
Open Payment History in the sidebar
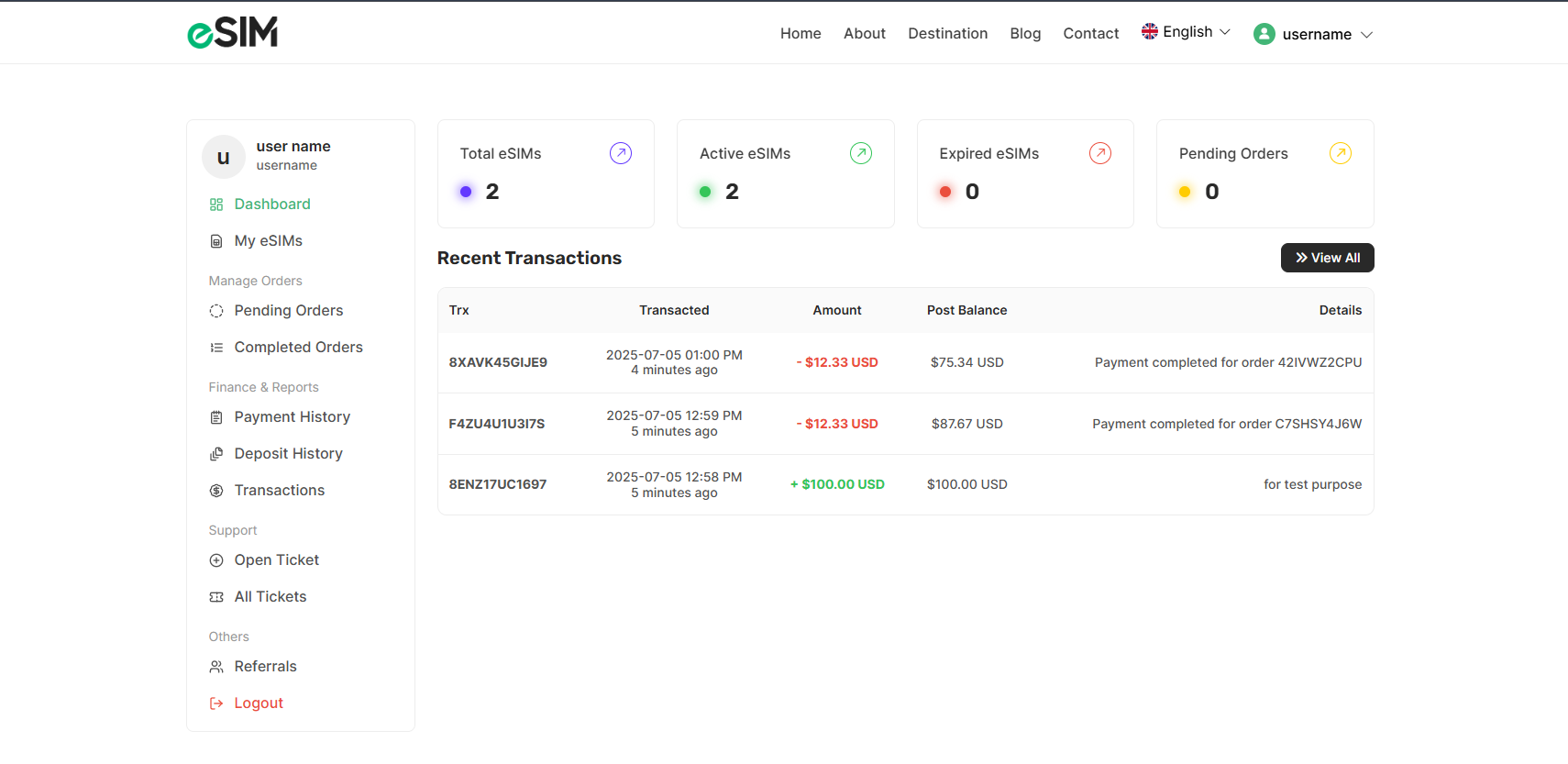tap(292, 417)
